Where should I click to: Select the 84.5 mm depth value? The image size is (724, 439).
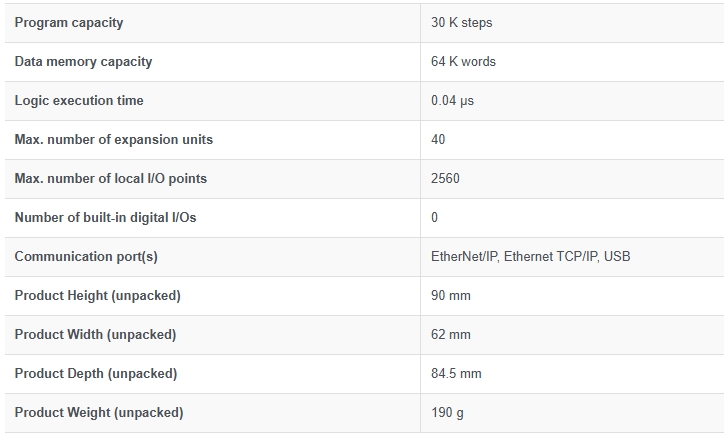tap(456, 373)
